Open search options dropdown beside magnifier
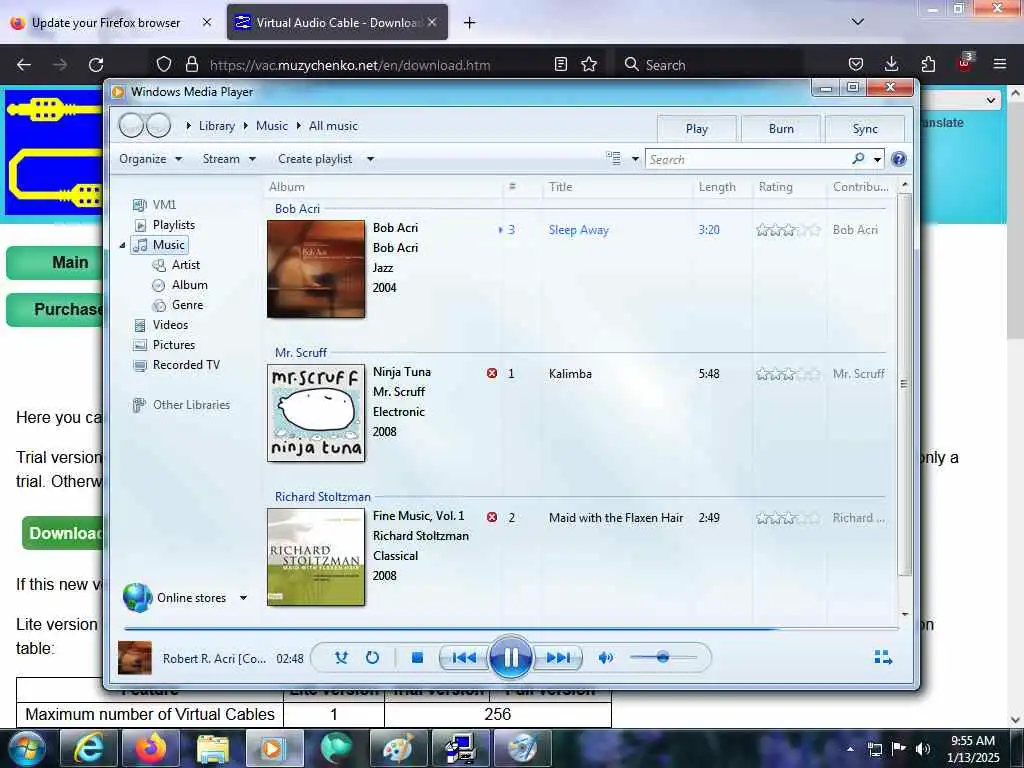 click(877, 159)
